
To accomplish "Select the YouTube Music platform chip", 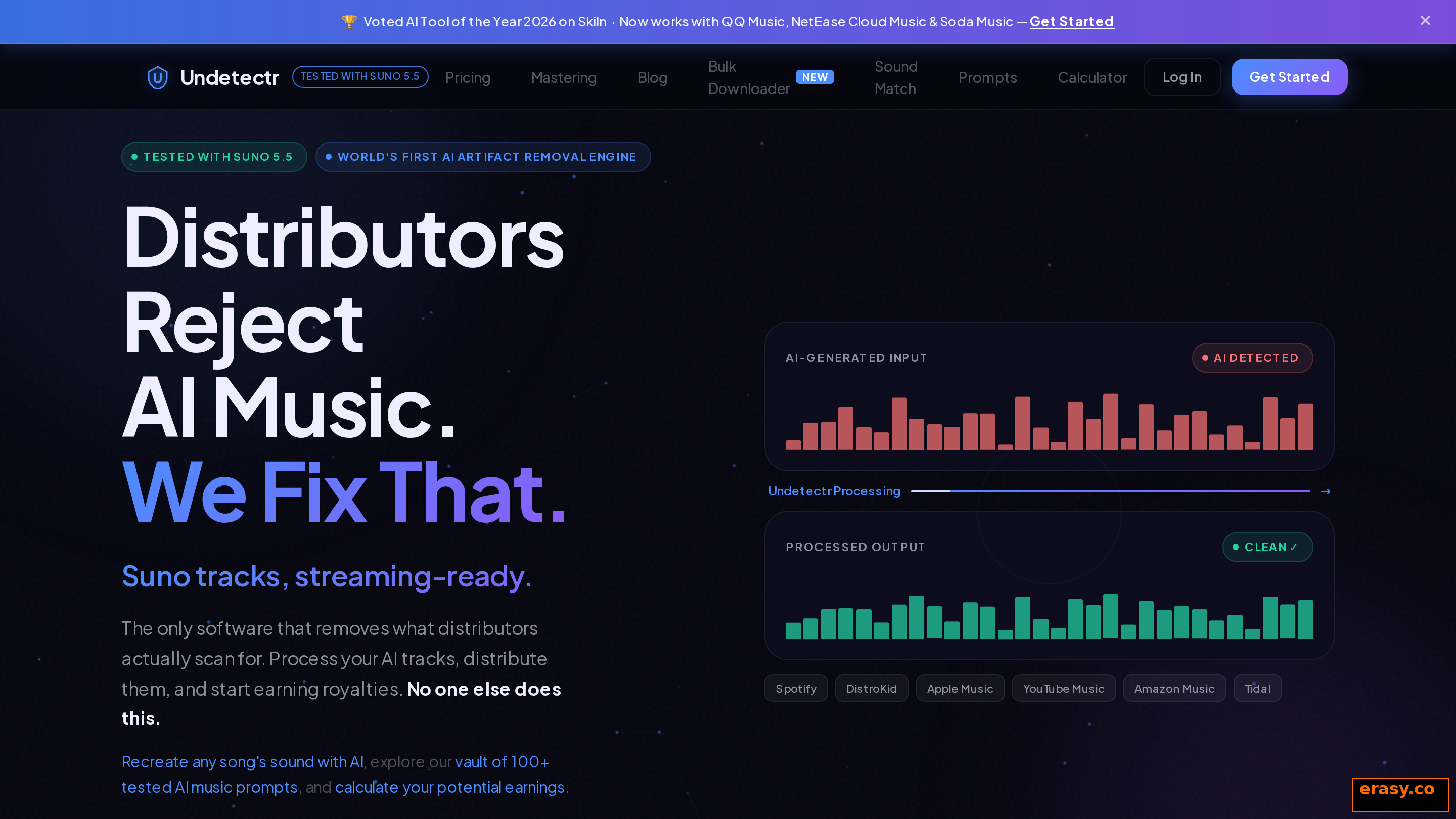I will click(x=1064, y=689).
